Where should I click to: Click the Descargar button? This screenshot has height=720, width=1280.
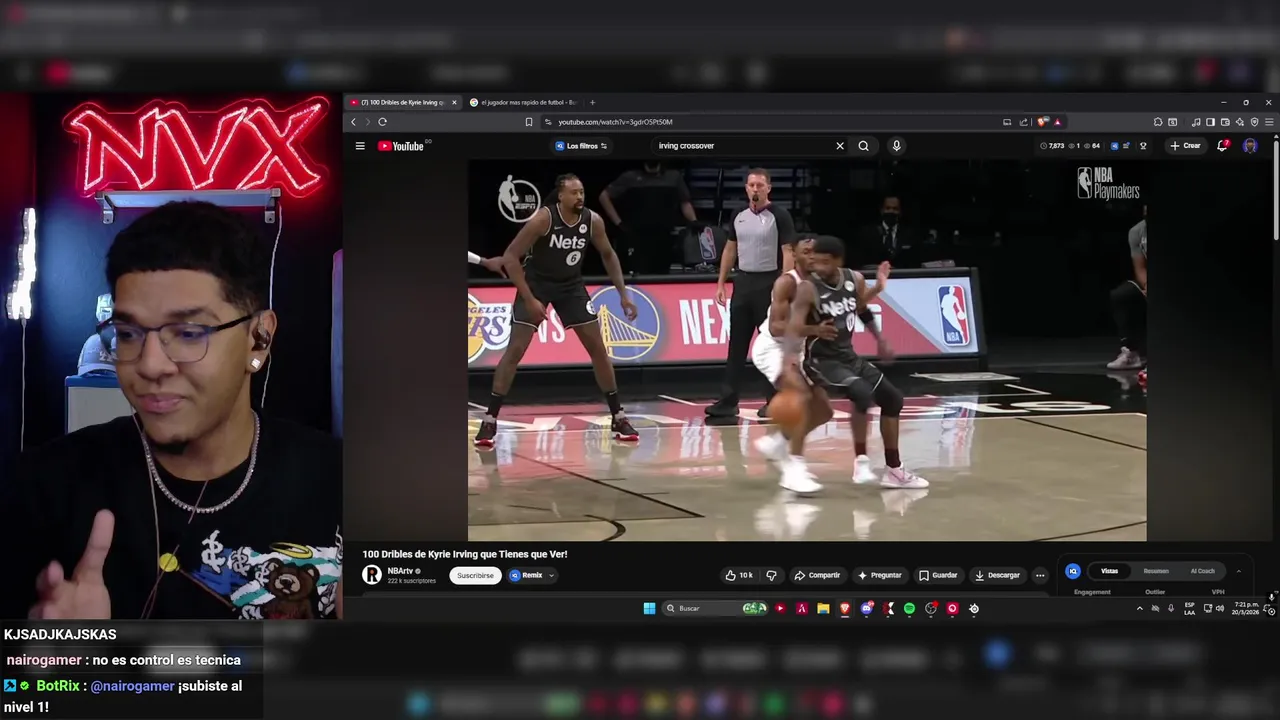coord(997,575)
